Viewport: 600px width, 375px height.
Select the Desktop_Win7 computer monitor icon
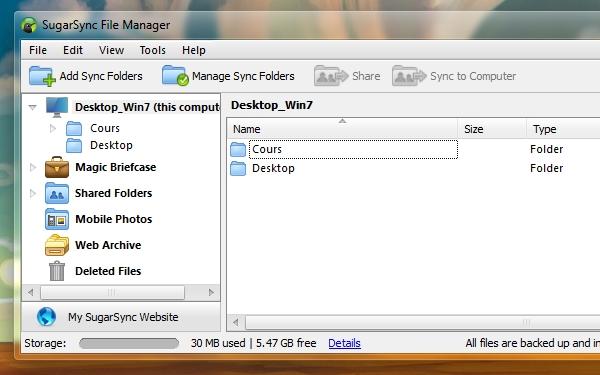pos(57,107)
